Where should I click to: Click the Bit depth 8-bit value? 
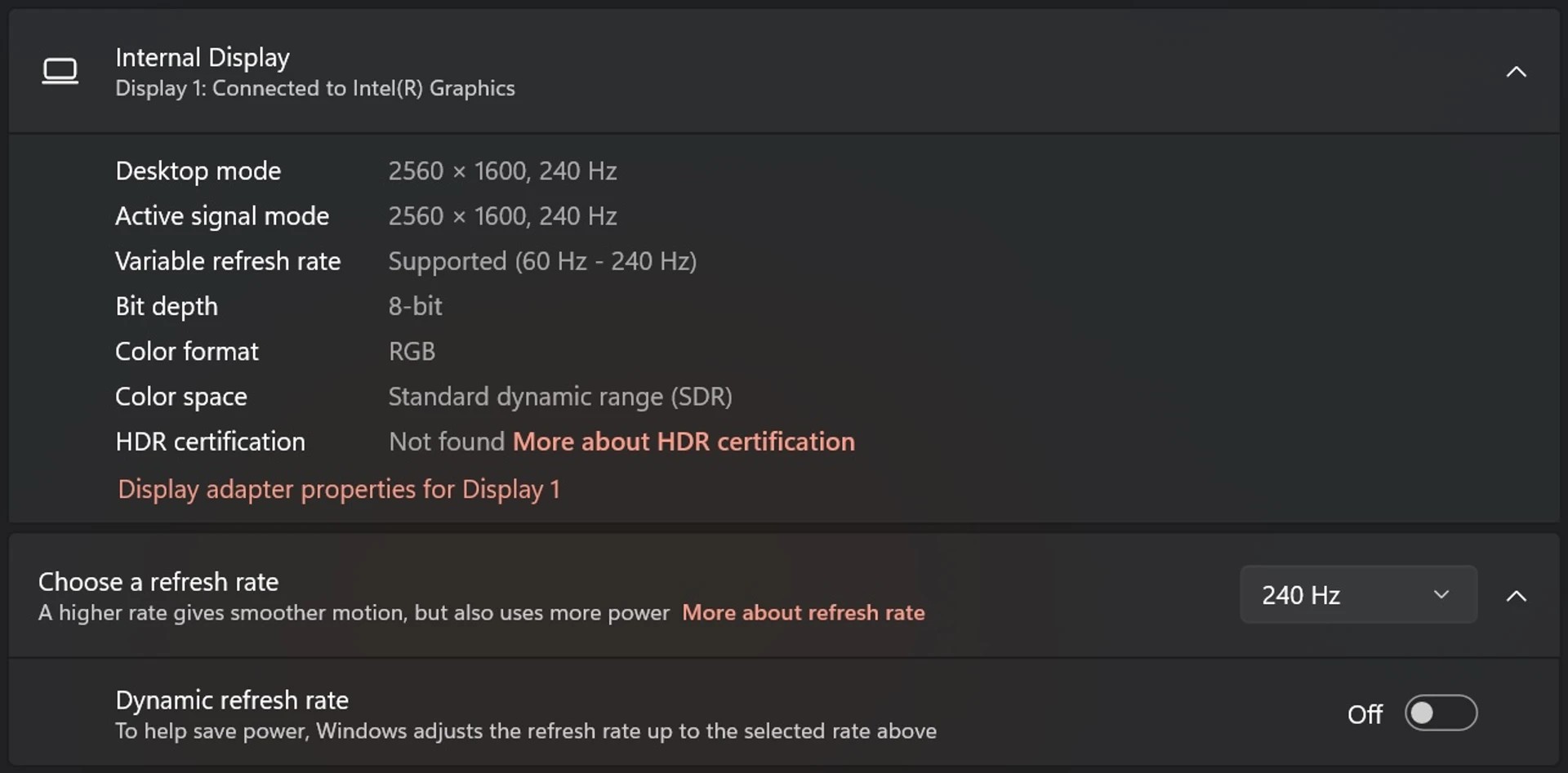(415, 306)
